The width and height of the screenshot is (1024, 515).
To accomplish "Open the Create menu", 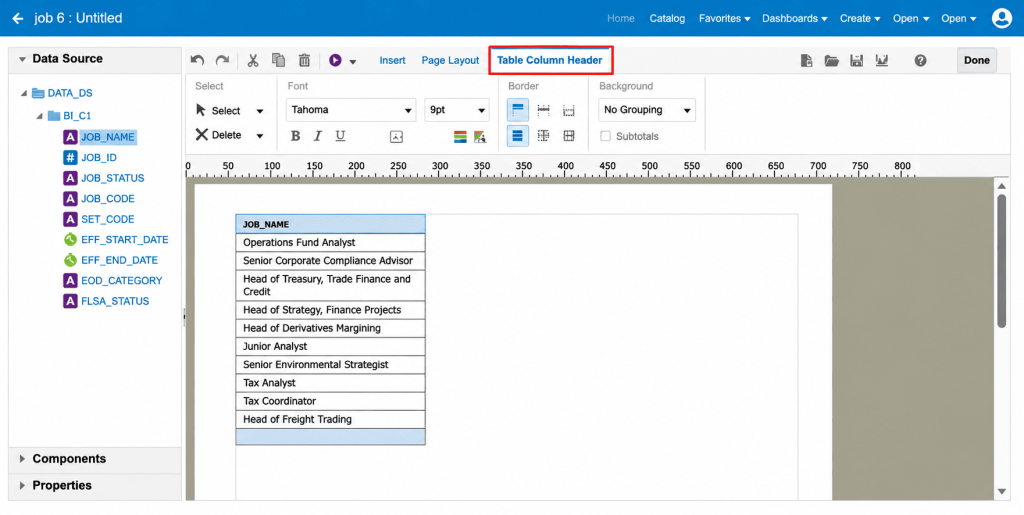I will coord(859,18).
